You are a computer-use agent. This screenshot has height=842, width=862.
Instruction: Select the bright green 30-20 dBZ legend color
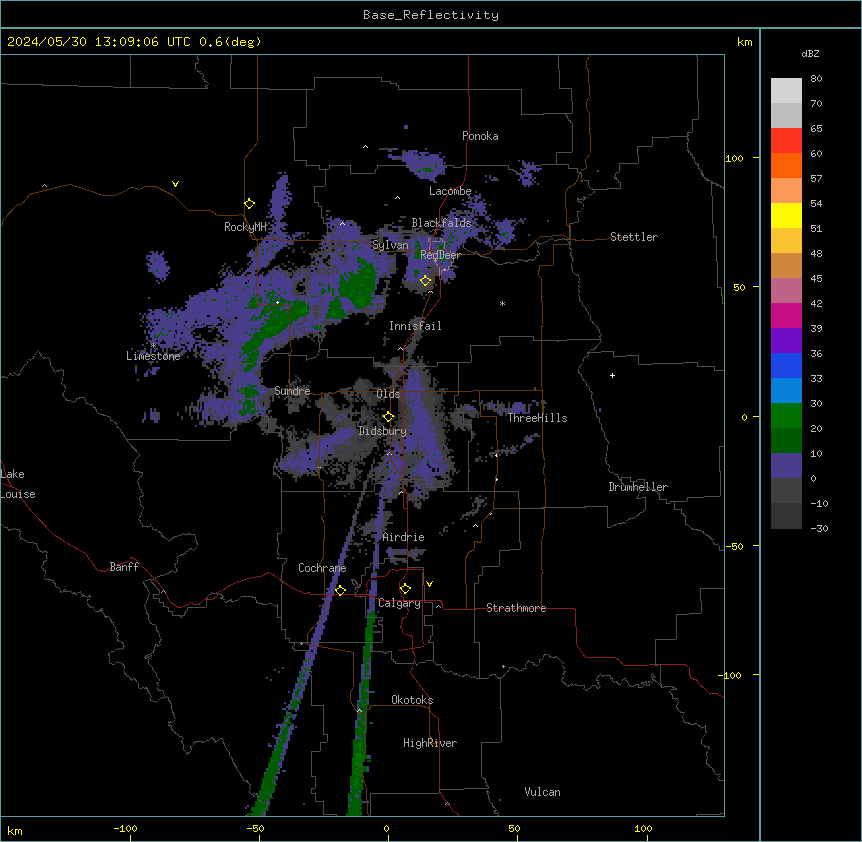[x=786, y=416]
